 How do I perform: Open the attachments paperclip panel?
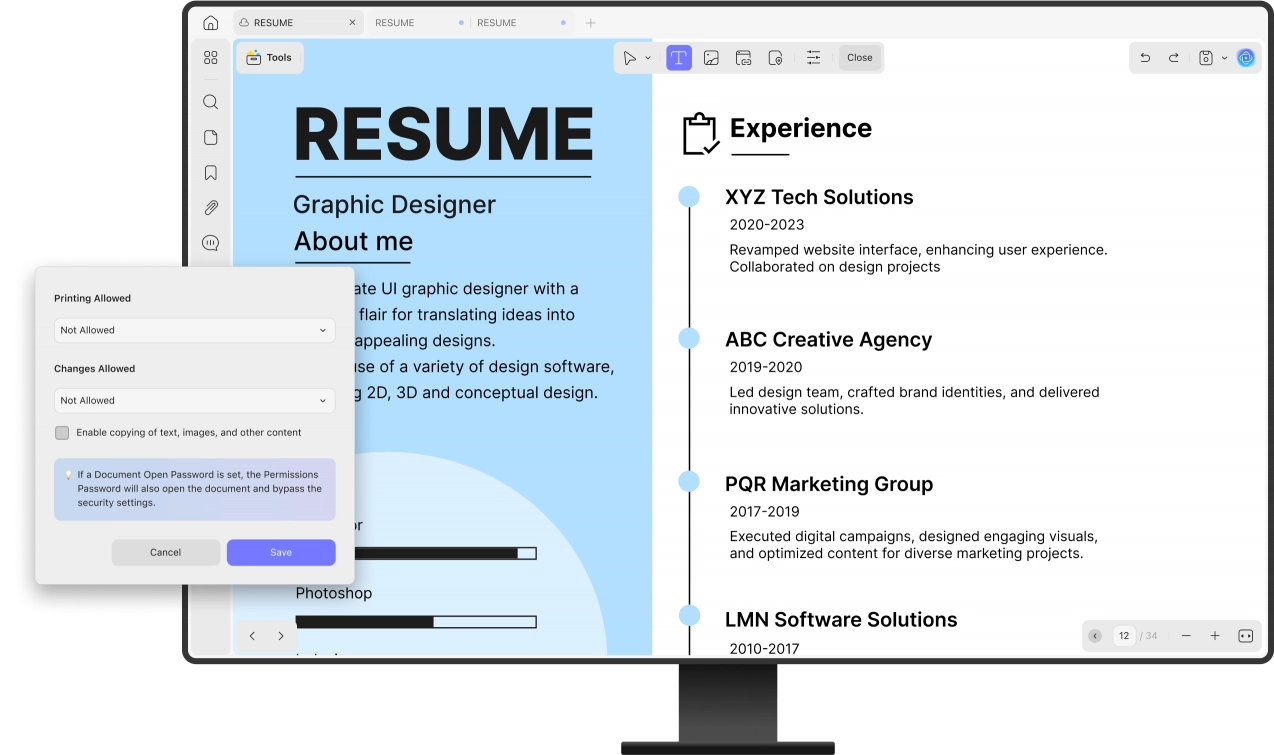click(x=210, y=208)
